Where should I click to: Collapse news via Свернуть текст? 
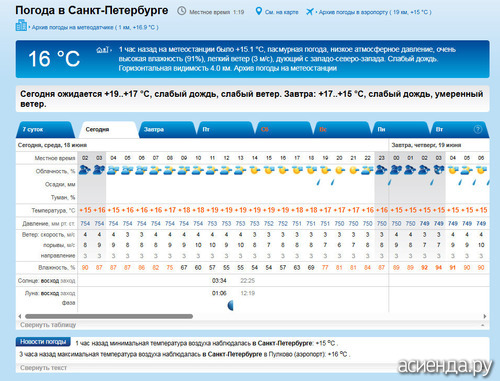coord(43,368)
